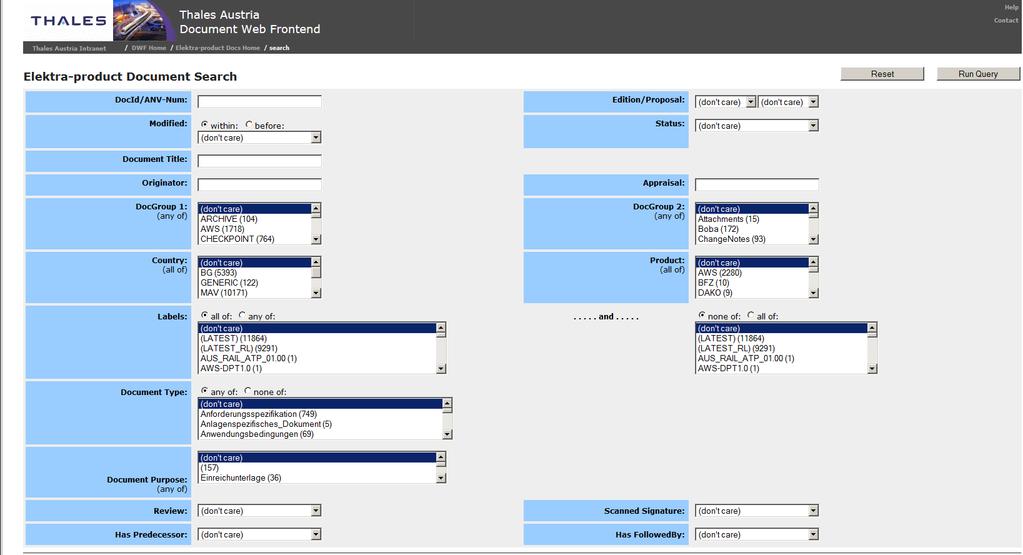Click the header banner photo thumbnail
The width and height of the screenshot is (1023, 555).
tap(143, 21)
